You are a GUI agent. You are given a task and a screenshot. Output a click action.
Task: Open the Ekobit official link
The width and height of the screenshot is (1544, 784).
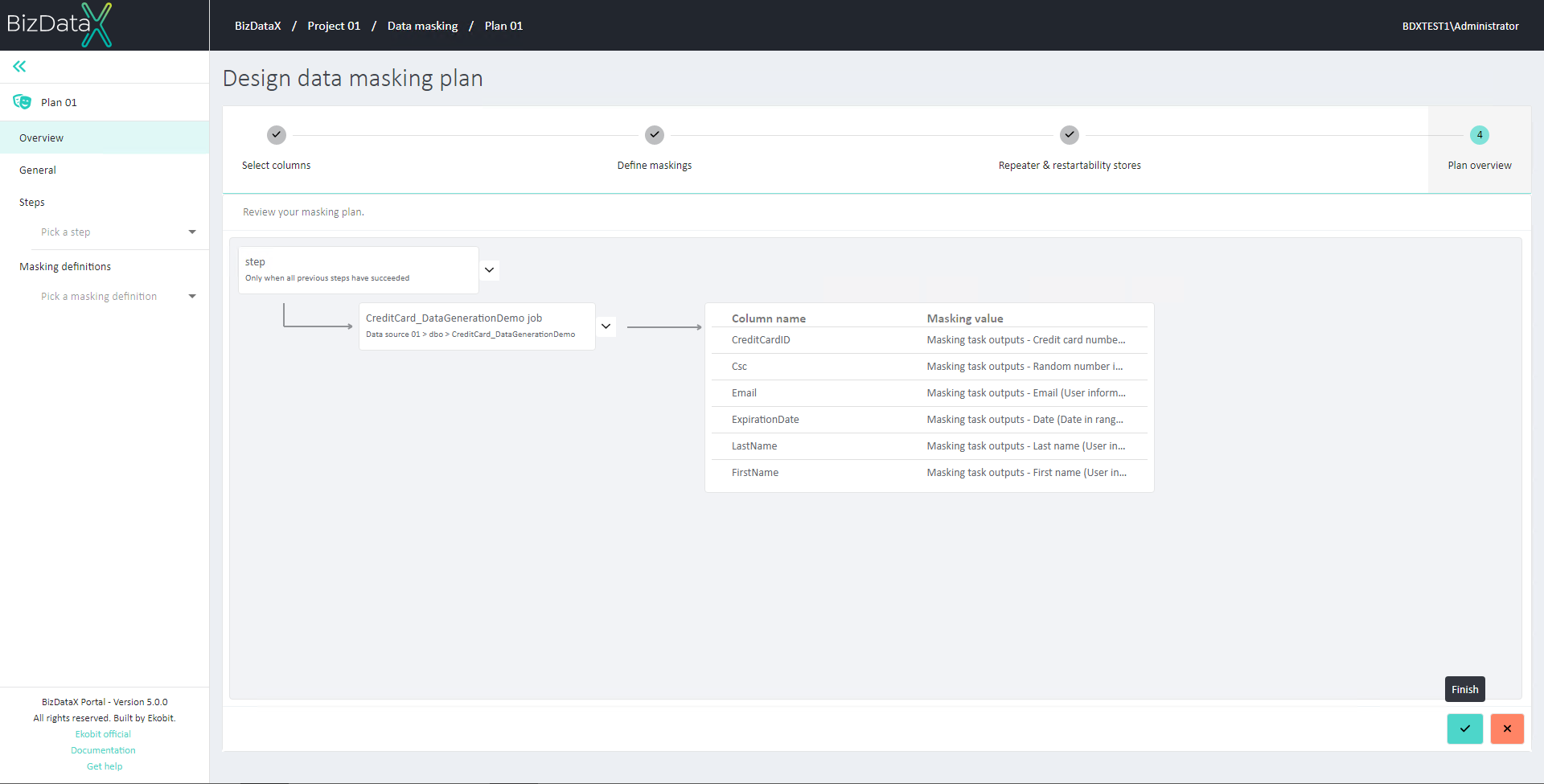(x=103, y=734)
